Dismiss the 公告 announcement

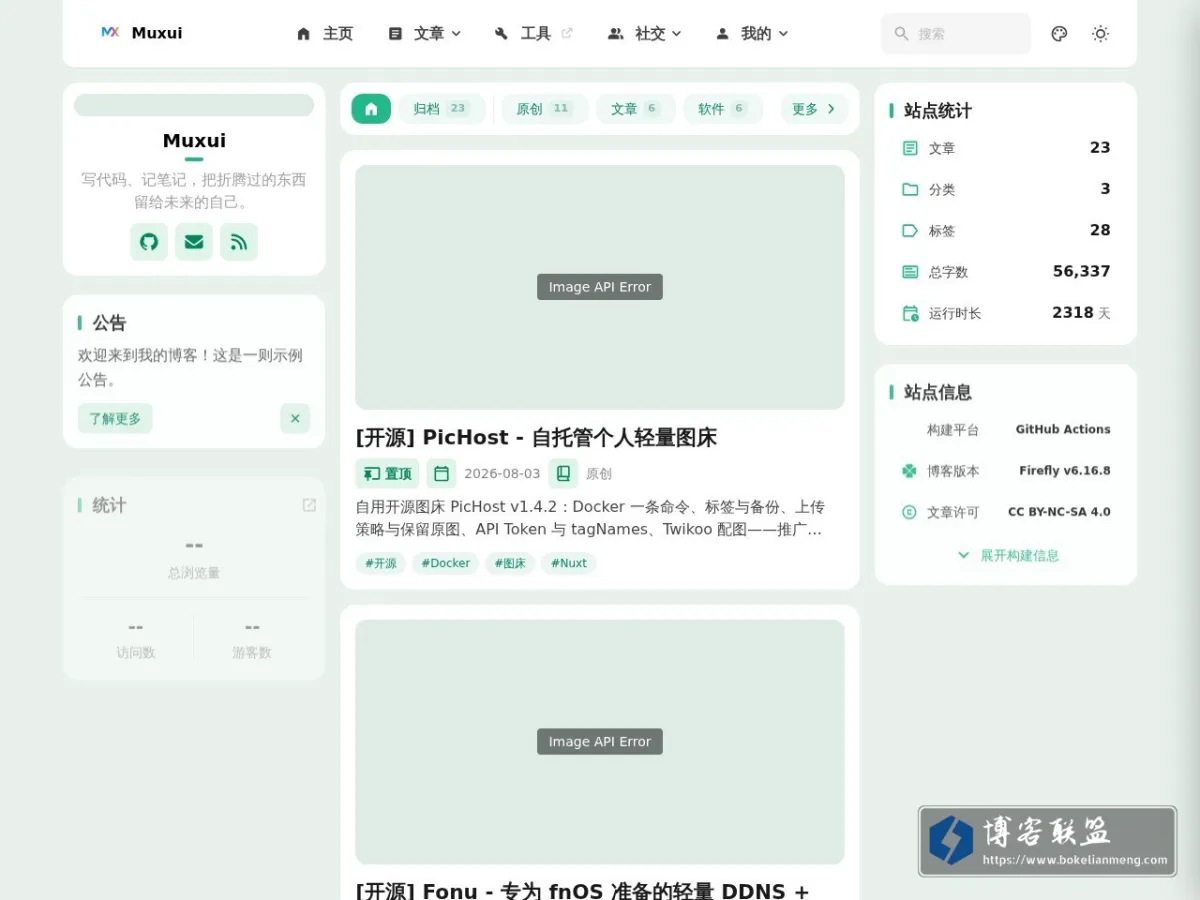coord(295,419)
